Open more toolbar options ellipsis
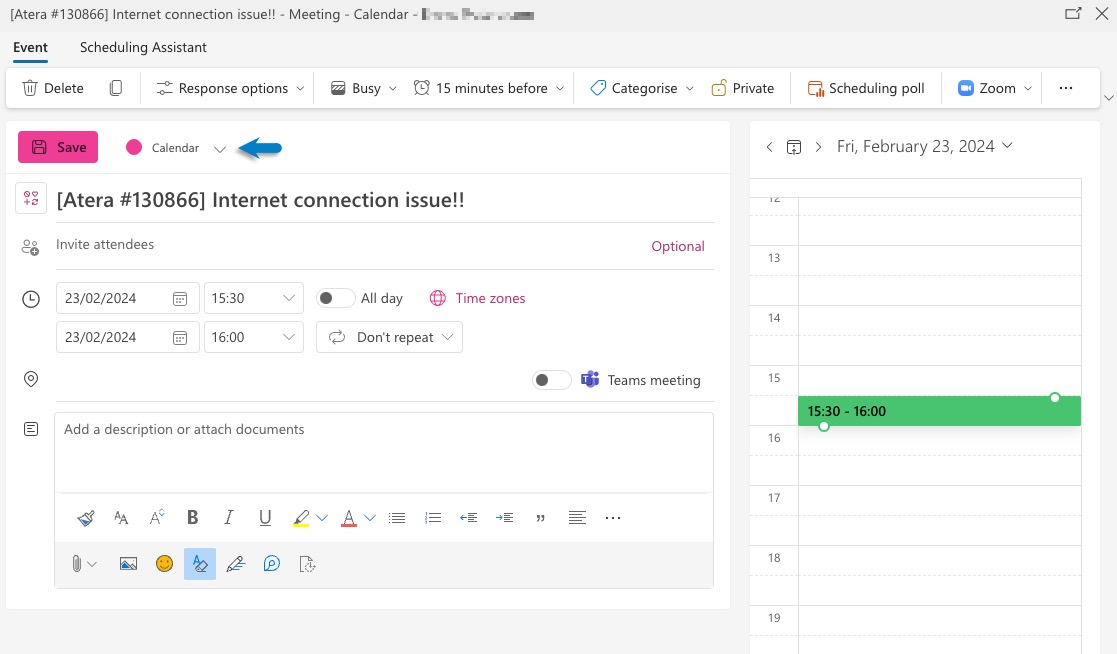1117x654 pixels. click(x=1066, y=88)
